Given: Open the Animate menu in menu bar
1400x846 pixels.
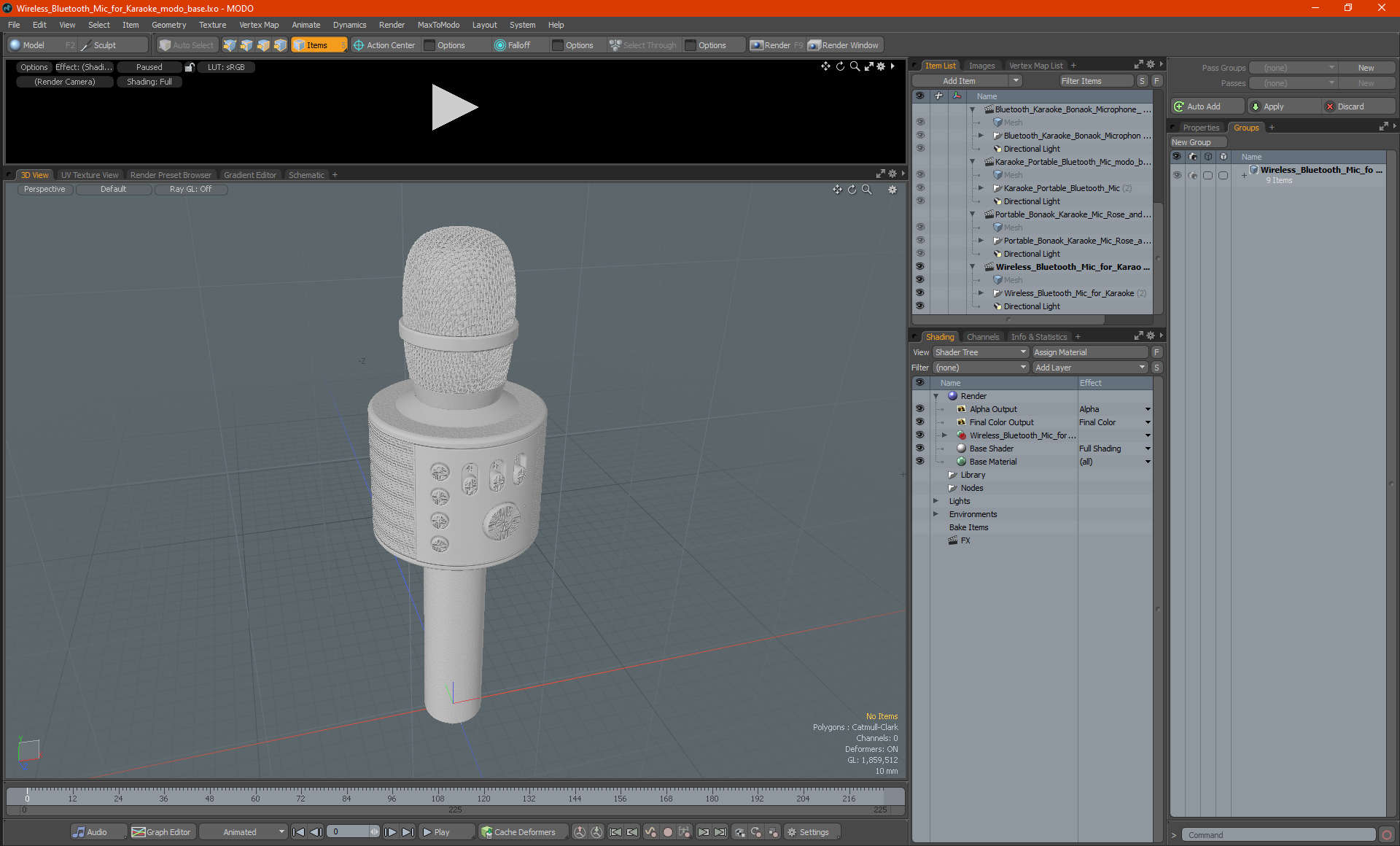Looking at the screenshot, I should click(x=306, y=25).
